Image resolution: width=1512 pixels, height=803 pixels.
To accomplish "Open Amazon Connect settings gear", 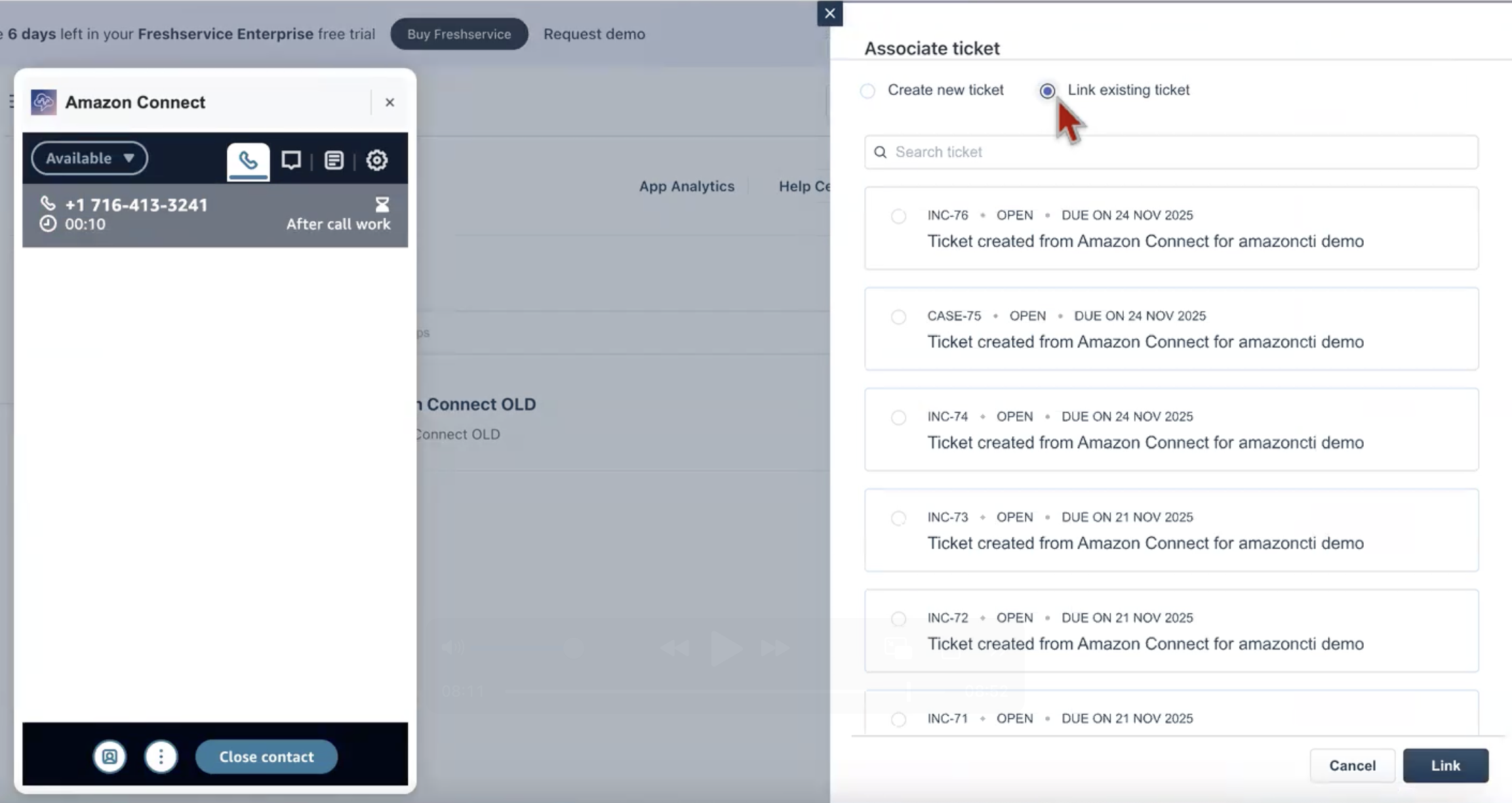I will (376, 160).
